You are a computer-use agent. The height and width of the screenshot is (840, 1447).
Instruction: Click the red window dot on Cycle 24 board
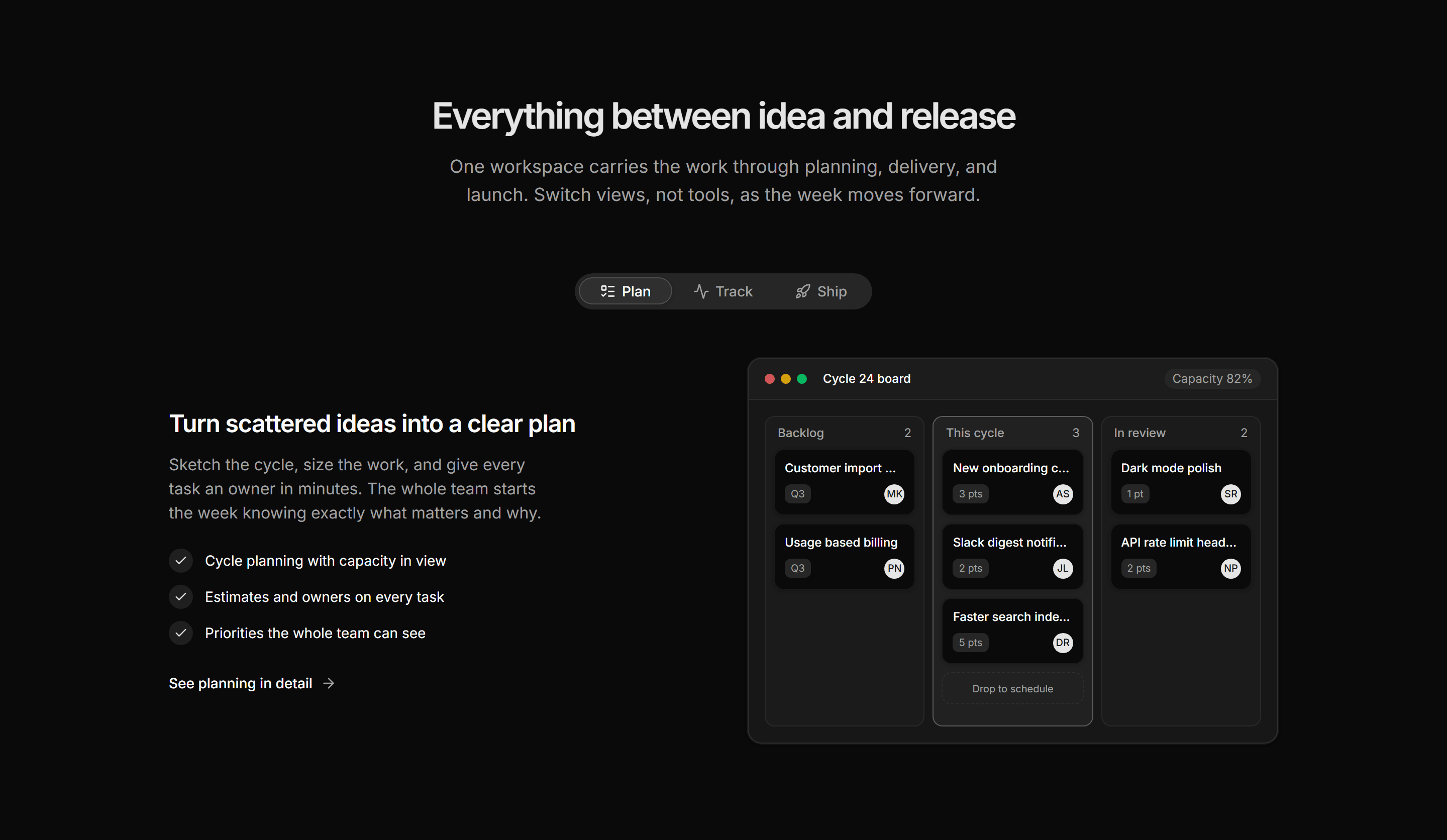click(769, 378)
